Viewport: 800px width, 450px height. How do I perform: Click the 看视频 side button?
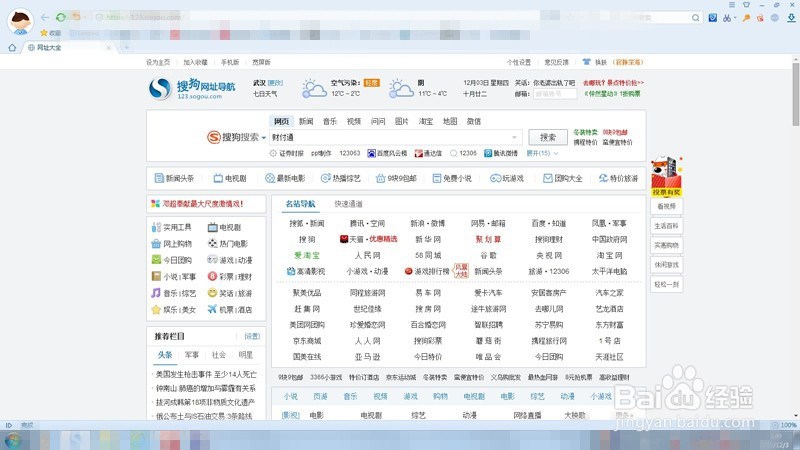pos(666,207)
